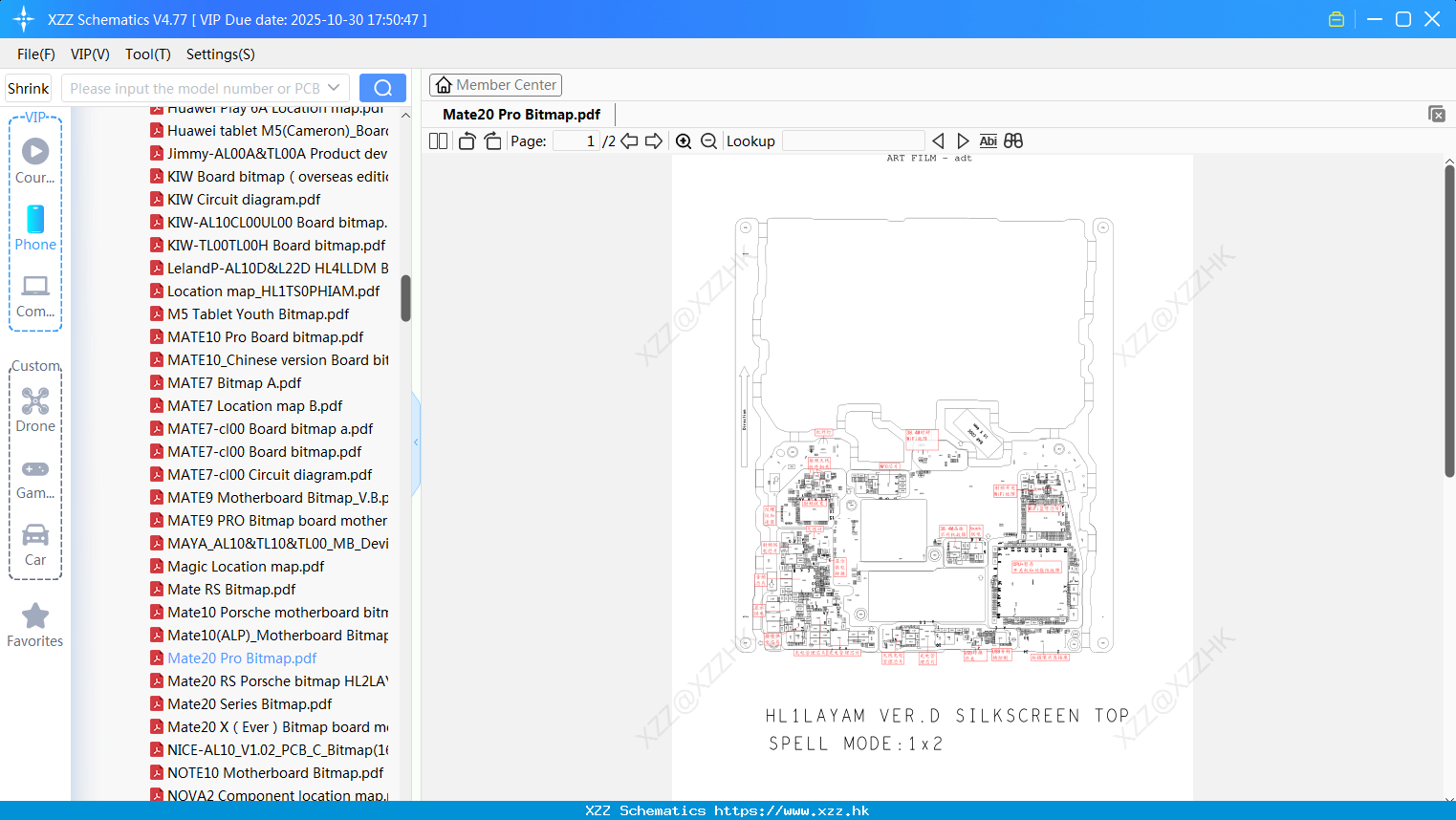
Task: Find next lookup result triangle
Action: click(963, 141)
